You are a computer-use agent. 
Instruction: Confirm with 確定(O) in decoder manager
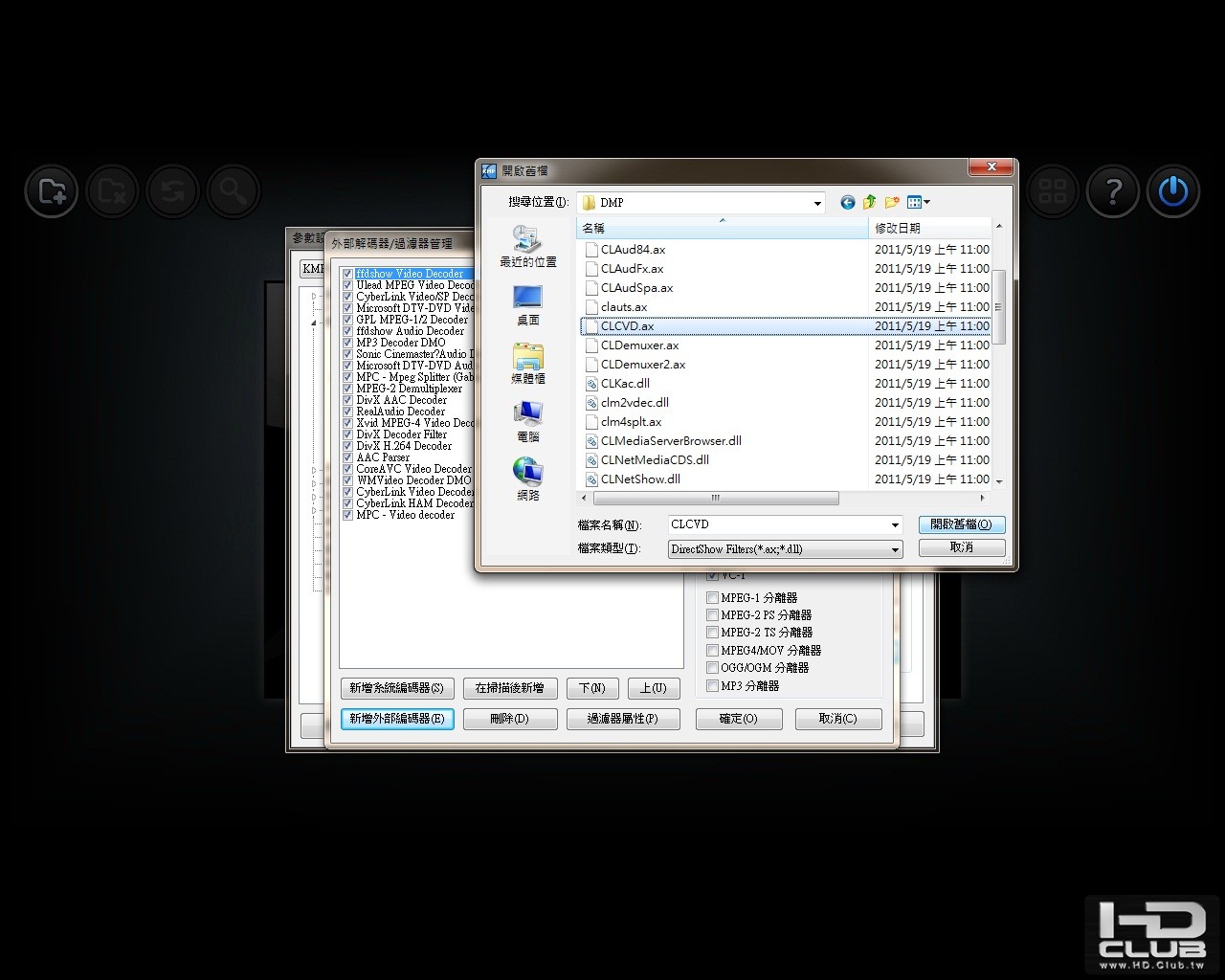coord(739,719)
